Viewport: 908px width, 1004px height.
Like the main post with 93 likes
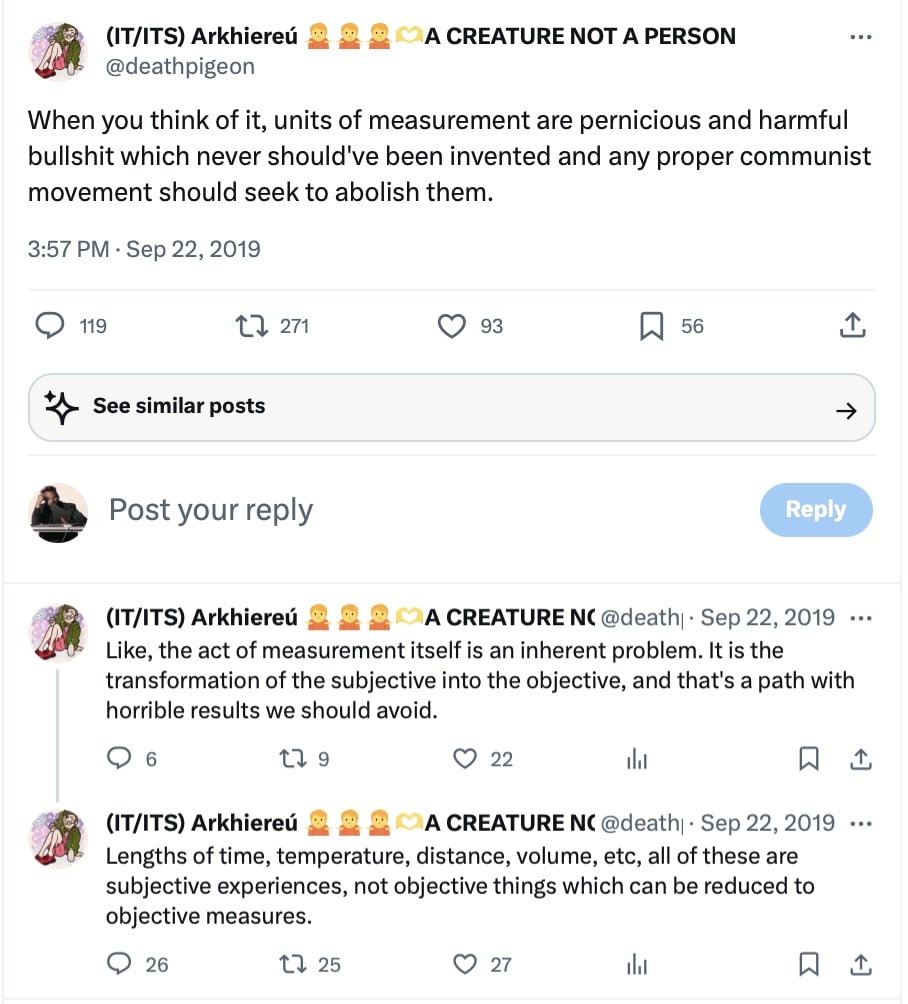pos(453,326)
